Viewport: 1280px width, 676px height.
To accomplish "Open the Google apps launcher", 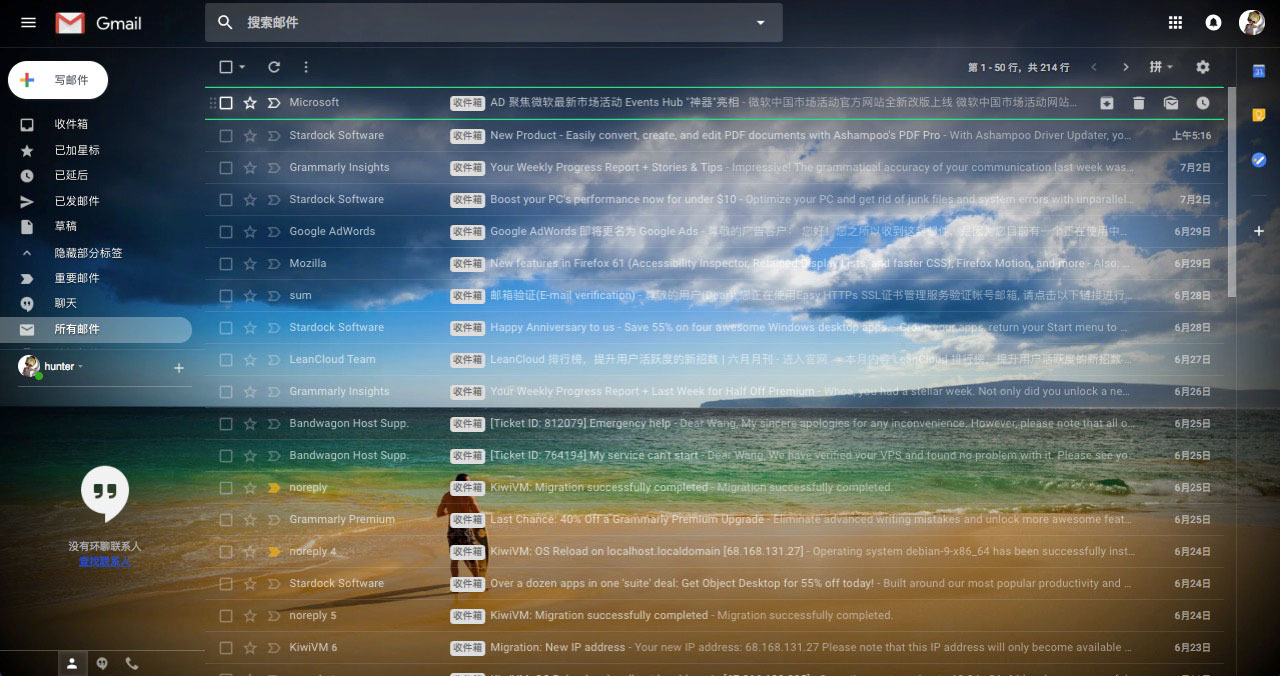I will [x=1175, y=22].
